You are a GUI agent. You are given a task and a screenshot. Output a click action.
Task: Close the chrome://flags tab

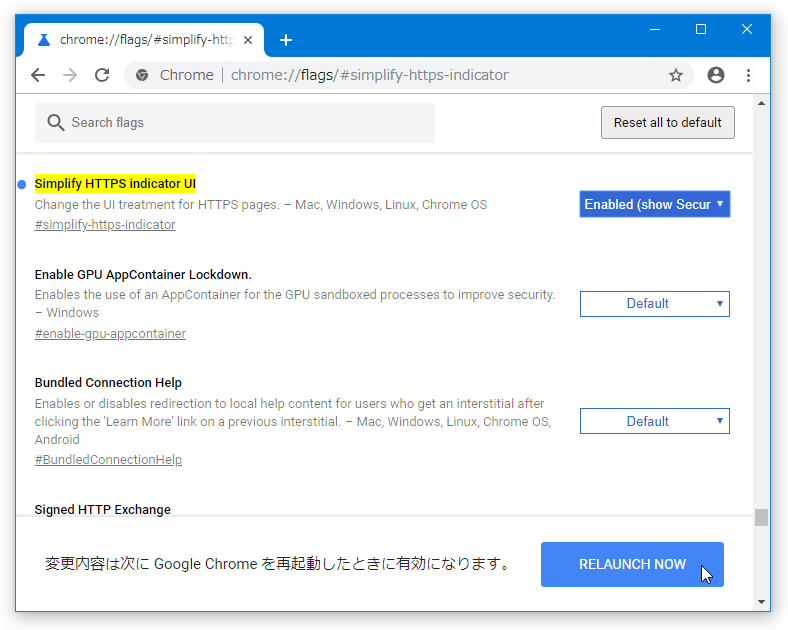(x=248, y=40)
